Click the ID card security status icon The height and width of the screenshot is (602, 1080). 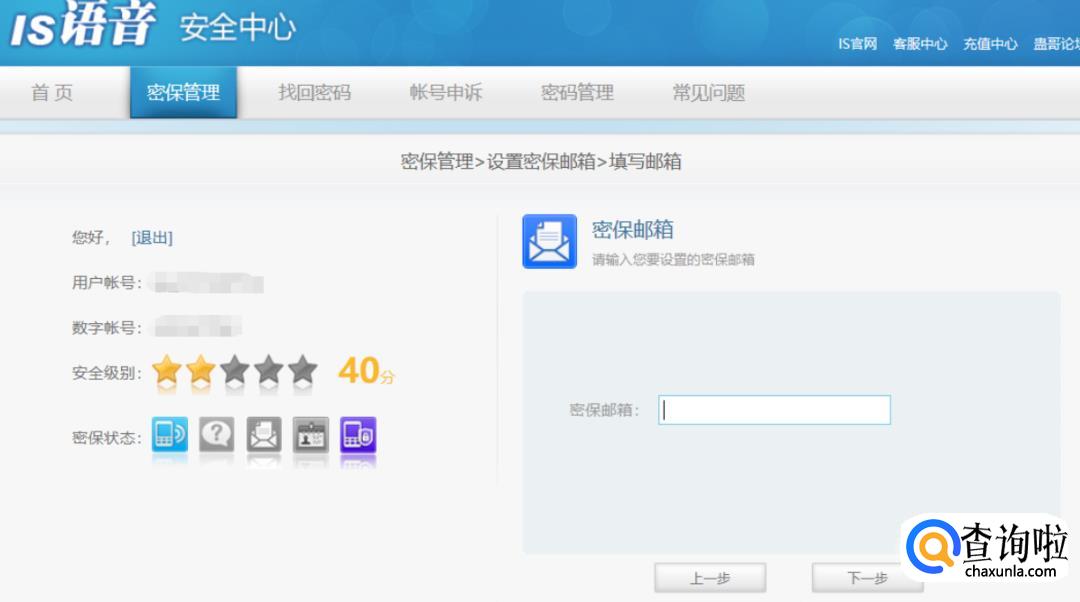(311, 435)
